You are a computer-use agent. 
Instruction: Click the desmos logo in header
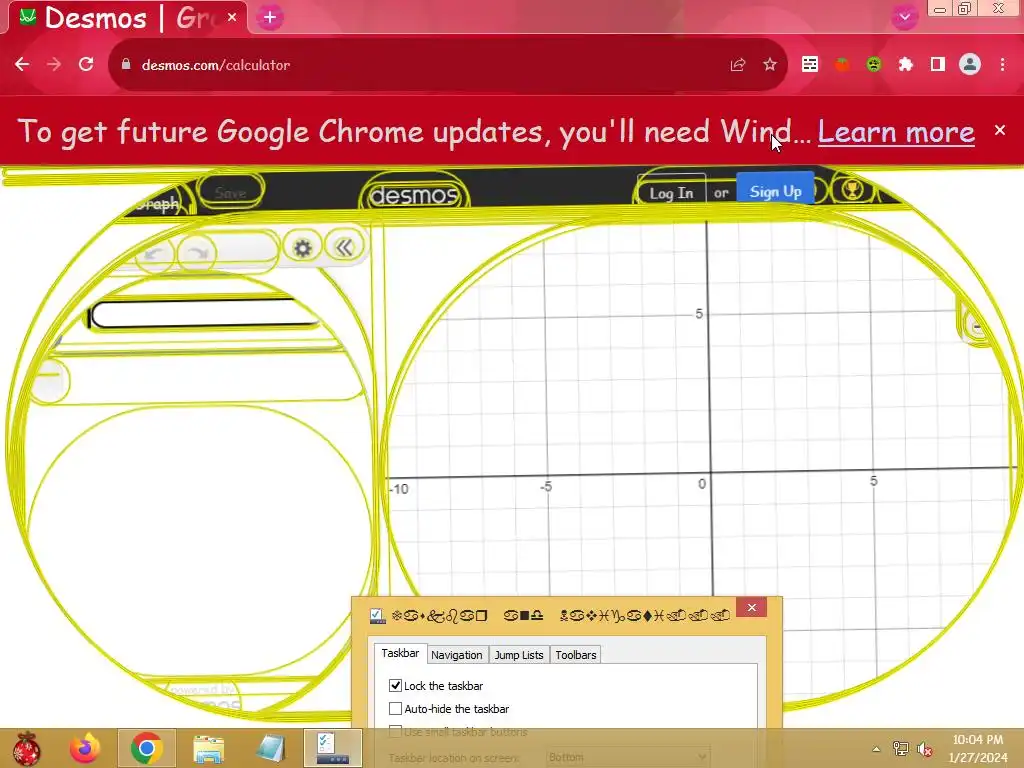click(x=413, y=195)
